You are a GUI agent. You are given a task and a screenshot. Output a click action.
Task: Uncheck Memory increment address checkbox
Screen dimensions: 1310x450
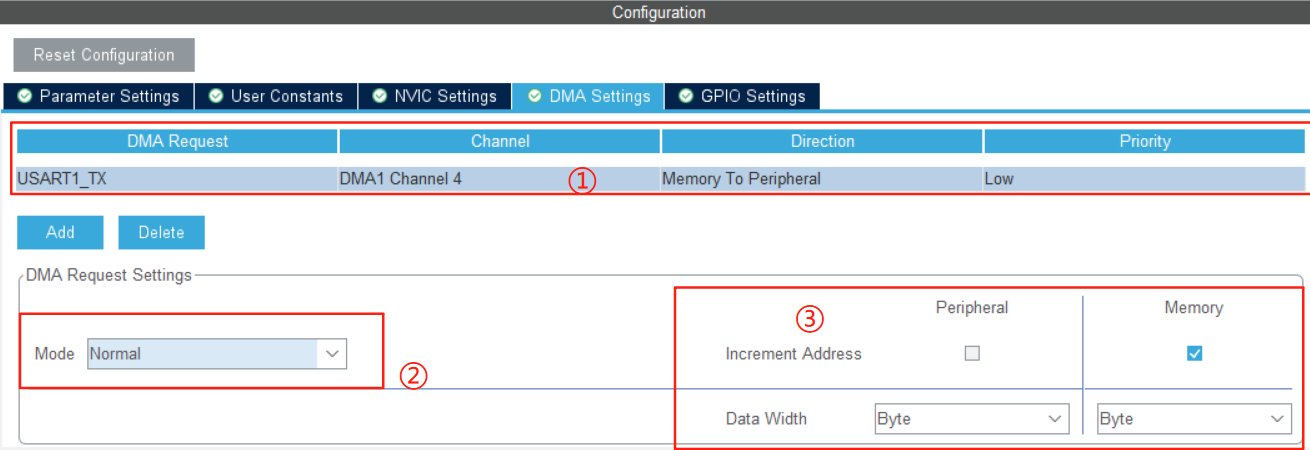coord(1194,353)
